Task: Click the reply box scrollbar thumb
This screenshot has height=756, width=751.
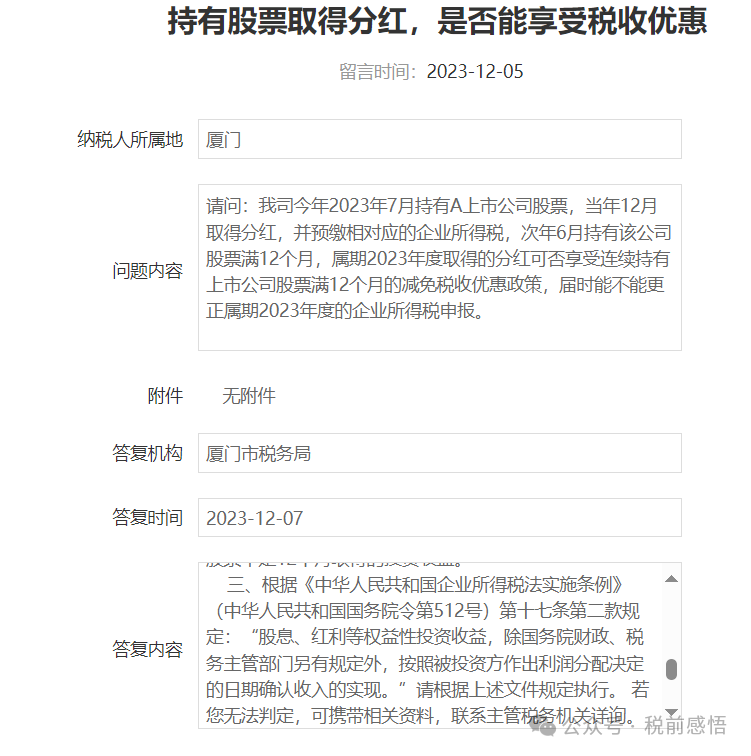Action: (x=671, y=670)
